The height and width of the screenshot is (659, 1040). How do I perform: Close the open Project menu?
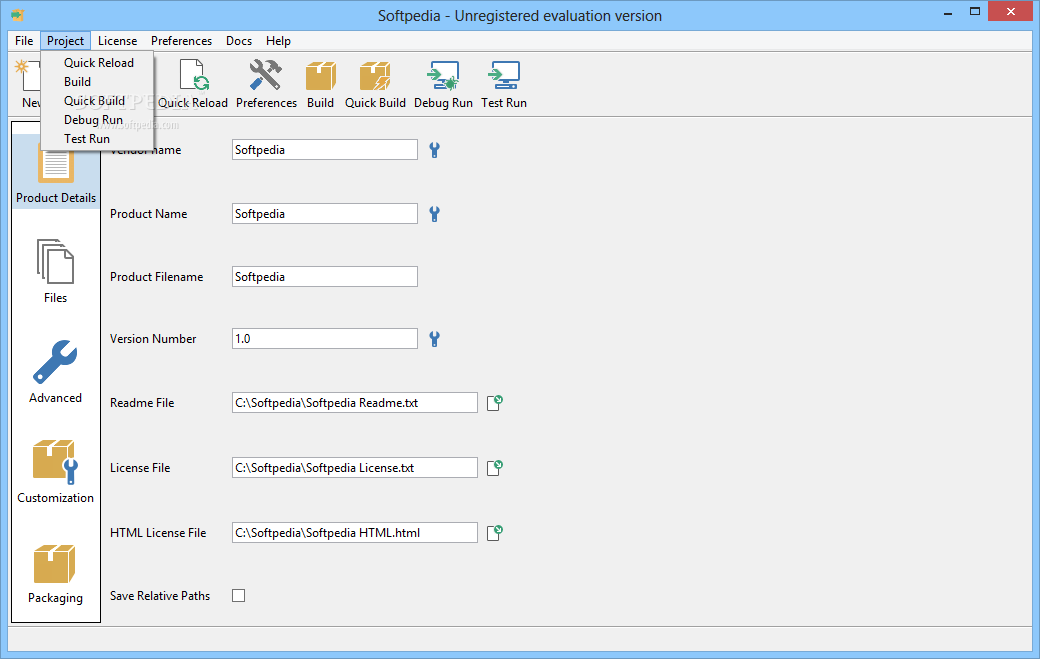(66, 40)
